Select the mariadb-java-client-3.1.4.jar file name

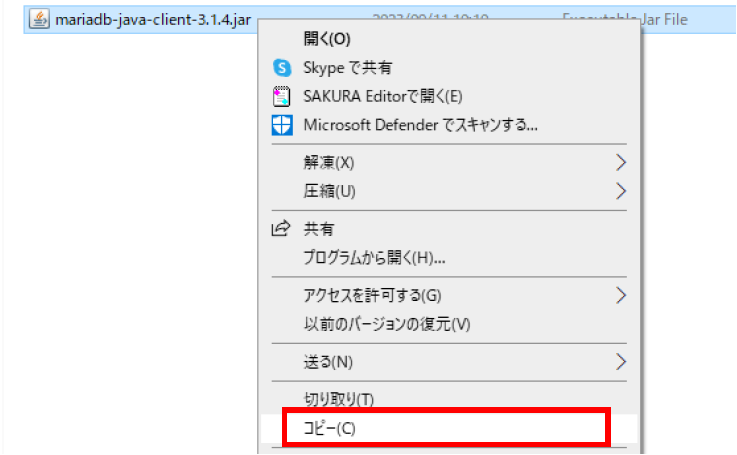pyautogui.click(x=153, y=19)
